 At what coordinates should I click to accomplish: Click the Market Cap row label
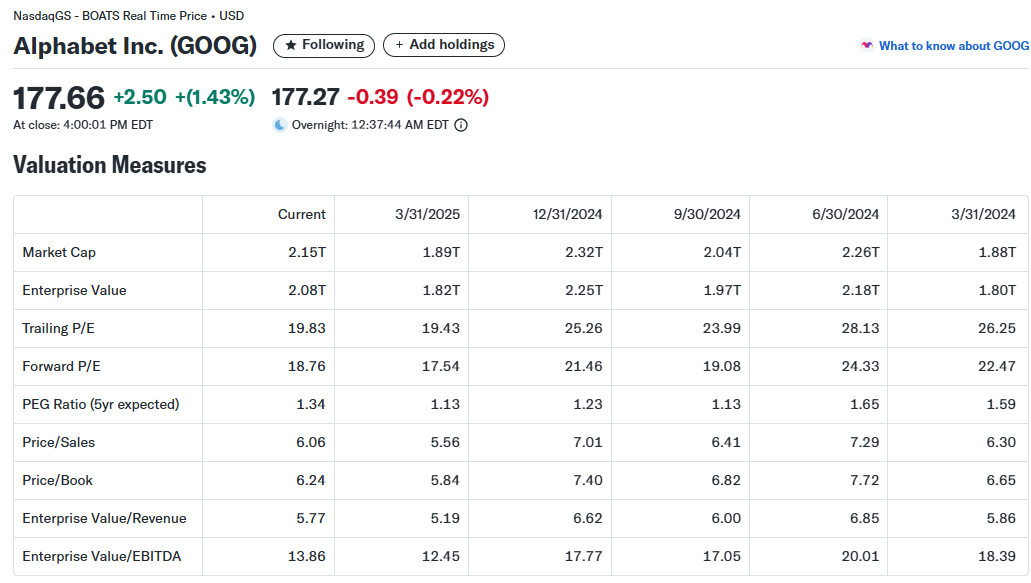[x=59, y=252]
